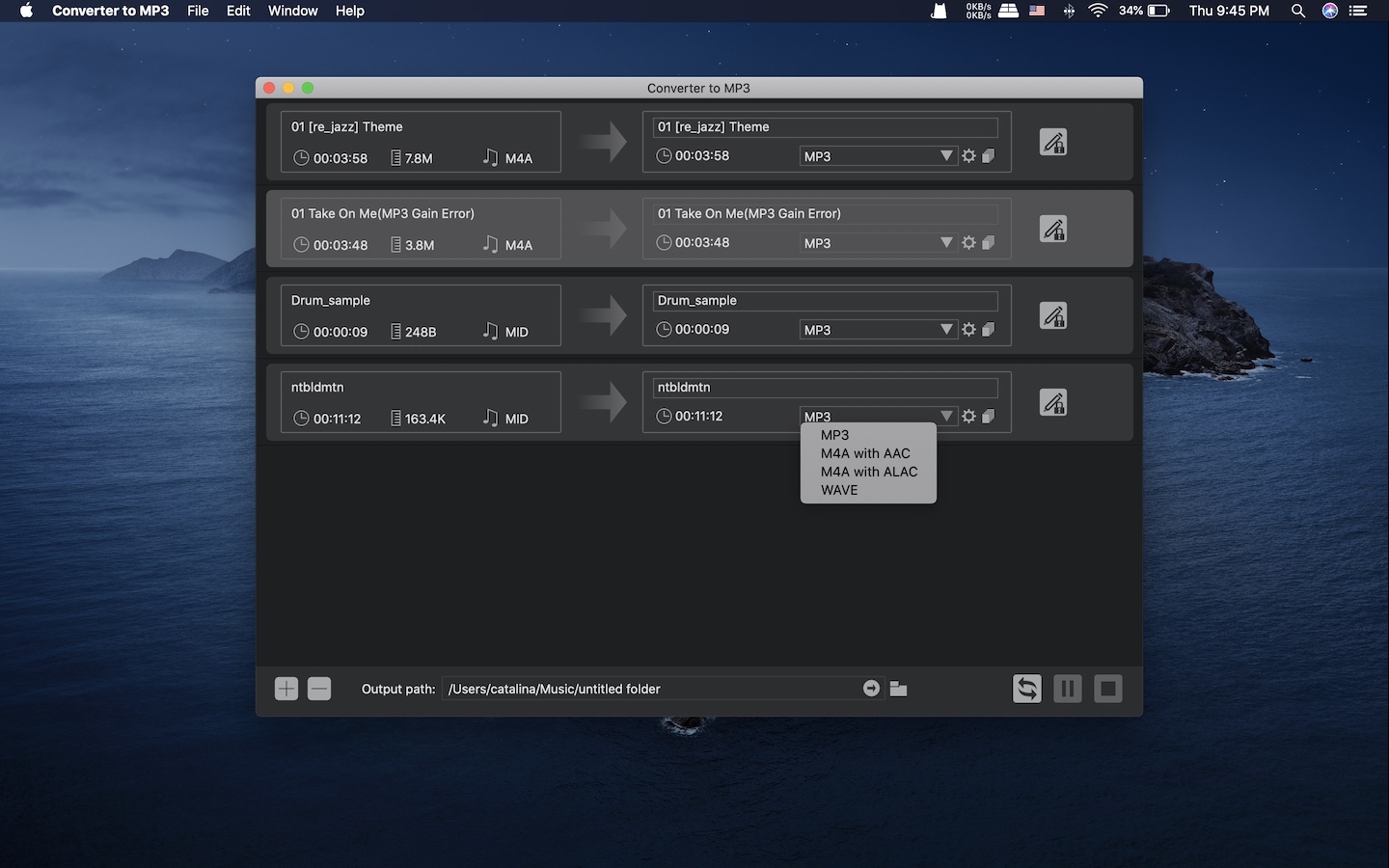Open the edit tags icon for Drum_sample

point(1053,316)
